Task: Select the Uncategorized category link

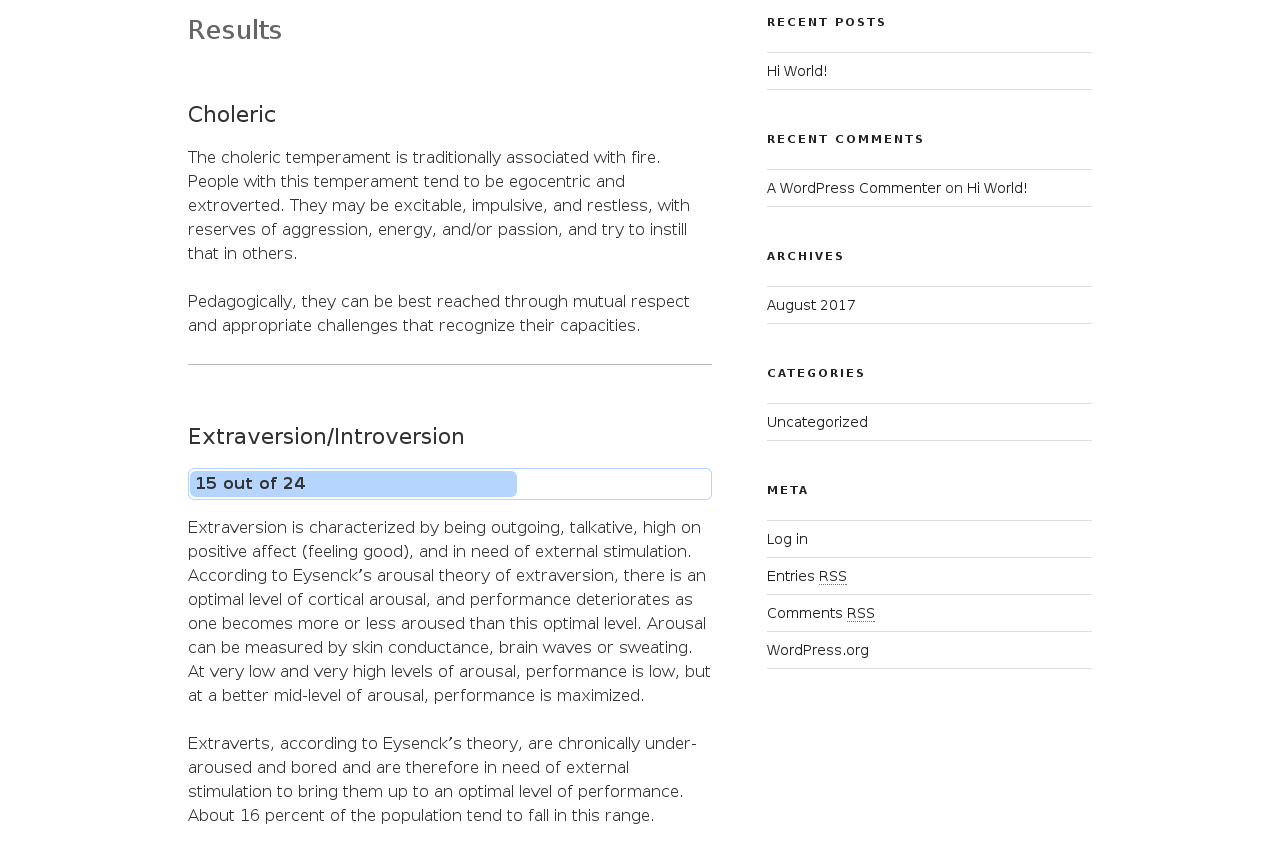Action: 817,422
